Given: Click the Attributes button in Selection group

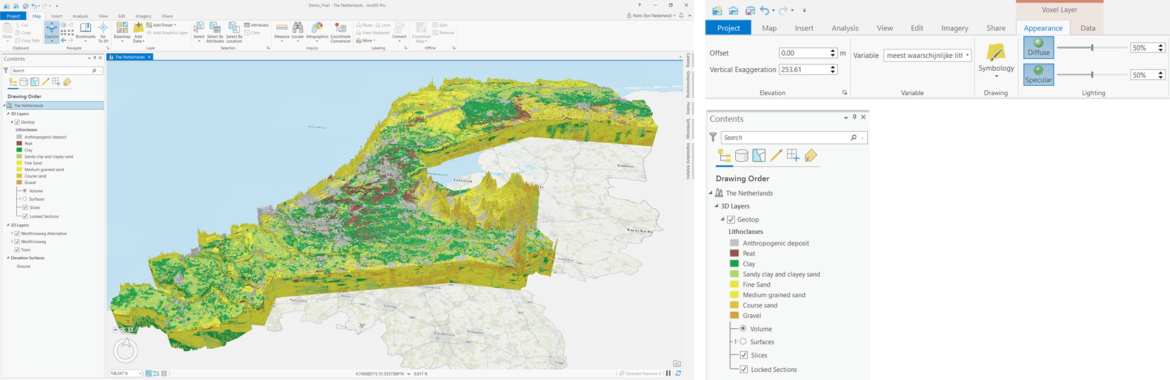Looking at the screenshot, I should (256, 25).
